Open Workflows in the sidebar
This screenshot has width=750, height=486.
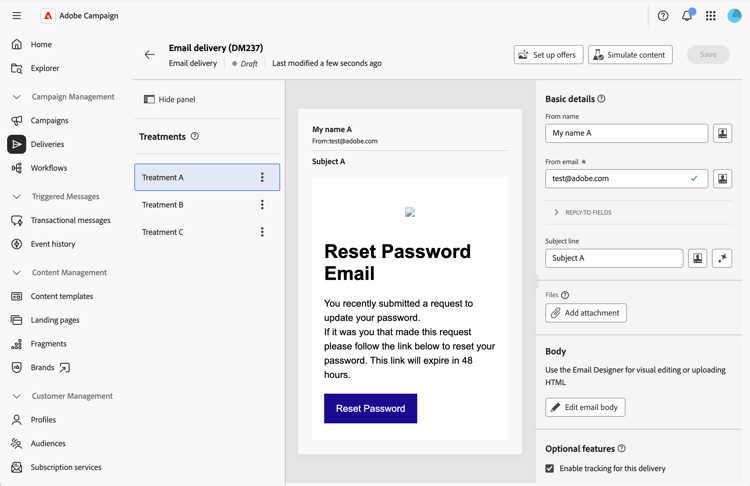click(48, 168)
